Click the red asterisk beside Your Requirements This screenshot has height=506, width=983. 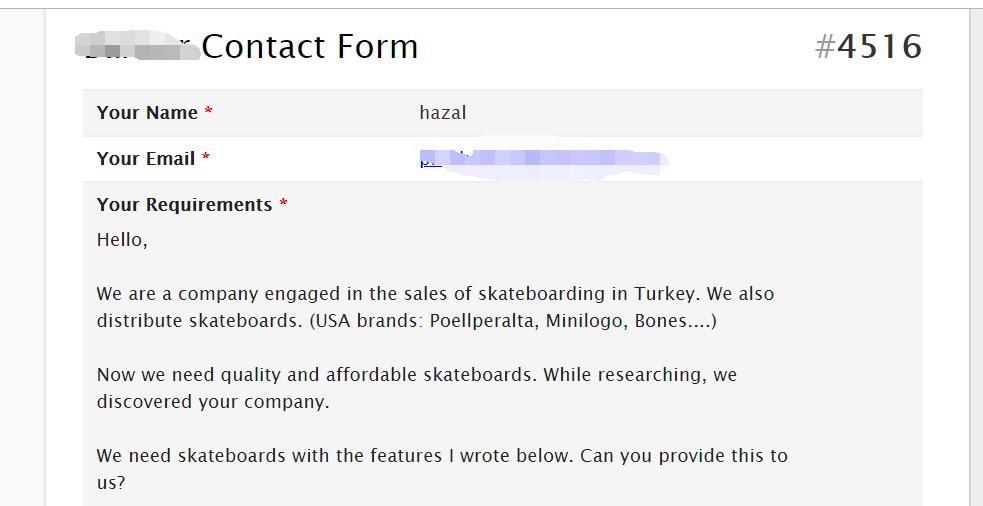click(283, 203)
